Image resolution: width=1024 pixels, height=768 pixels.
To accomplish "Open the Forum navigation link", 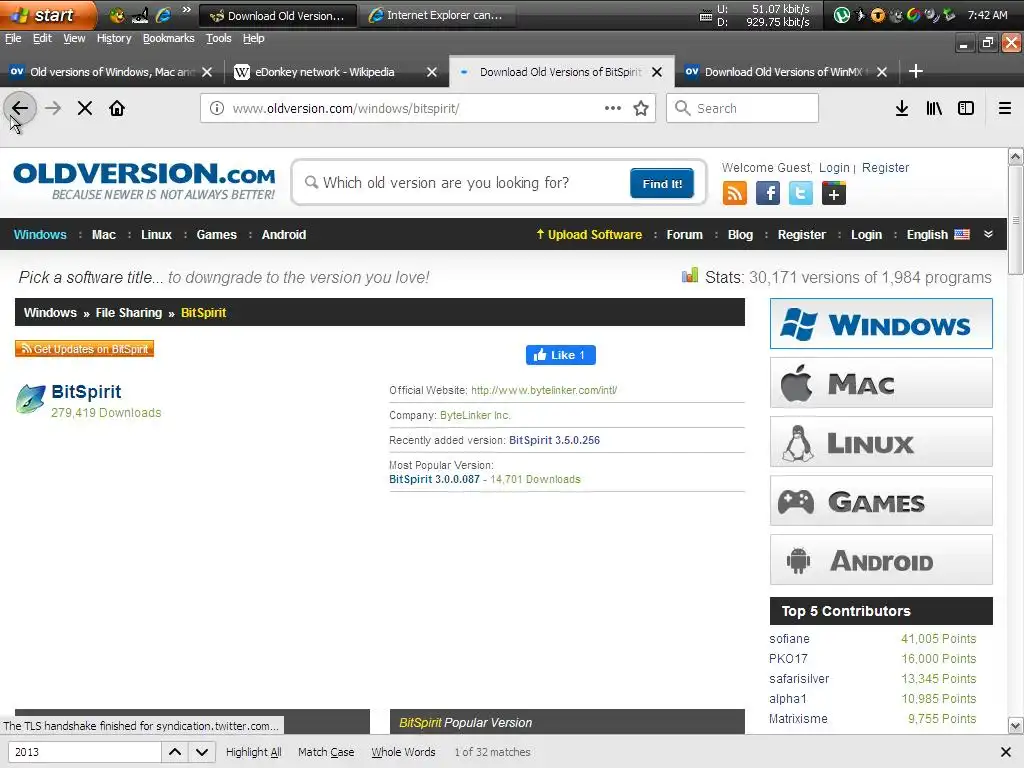I will click(684, 234).
